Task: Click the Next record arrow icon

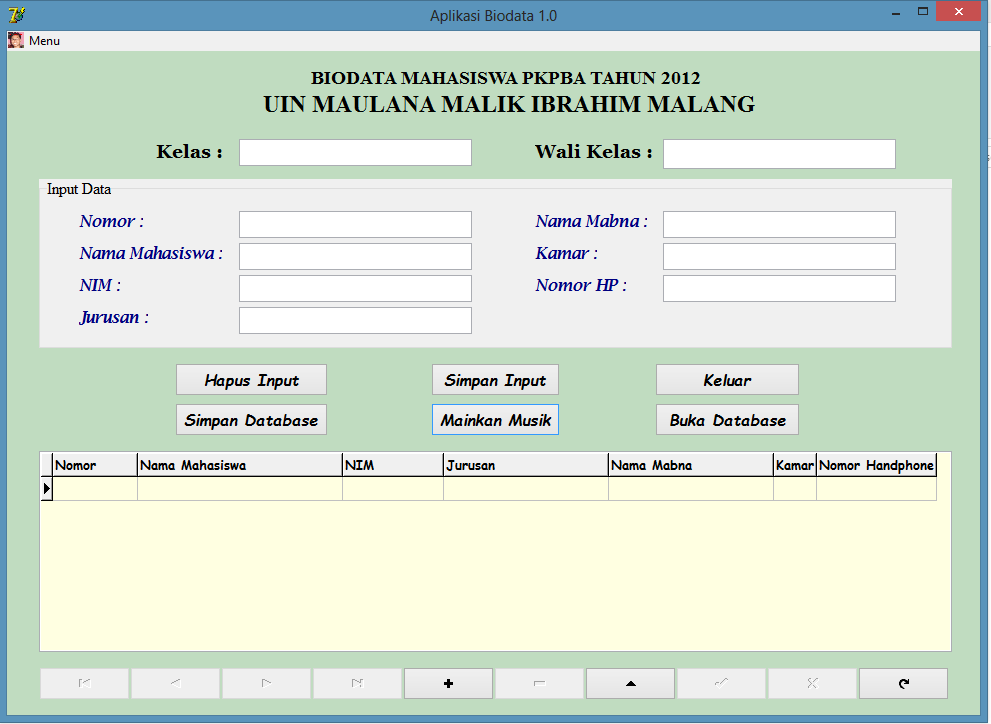Action: 266,683
